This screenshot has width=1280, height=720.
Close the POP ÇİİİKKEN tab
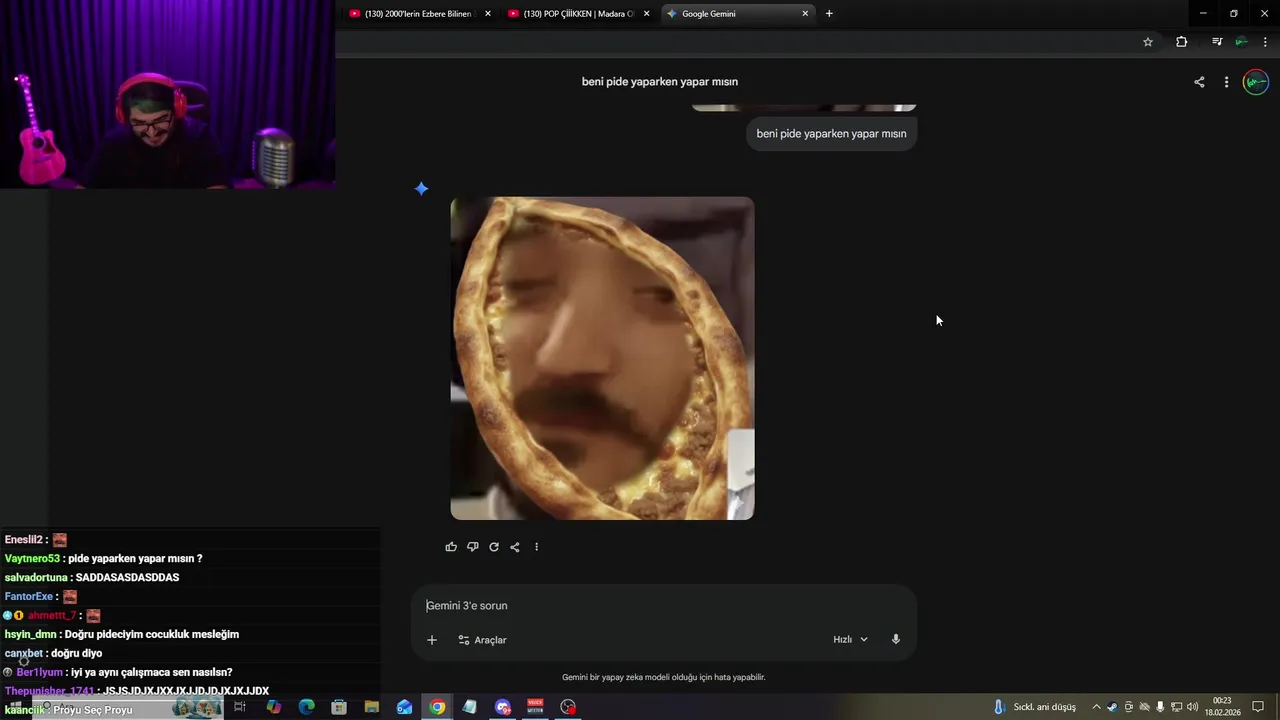pos(647,14)
